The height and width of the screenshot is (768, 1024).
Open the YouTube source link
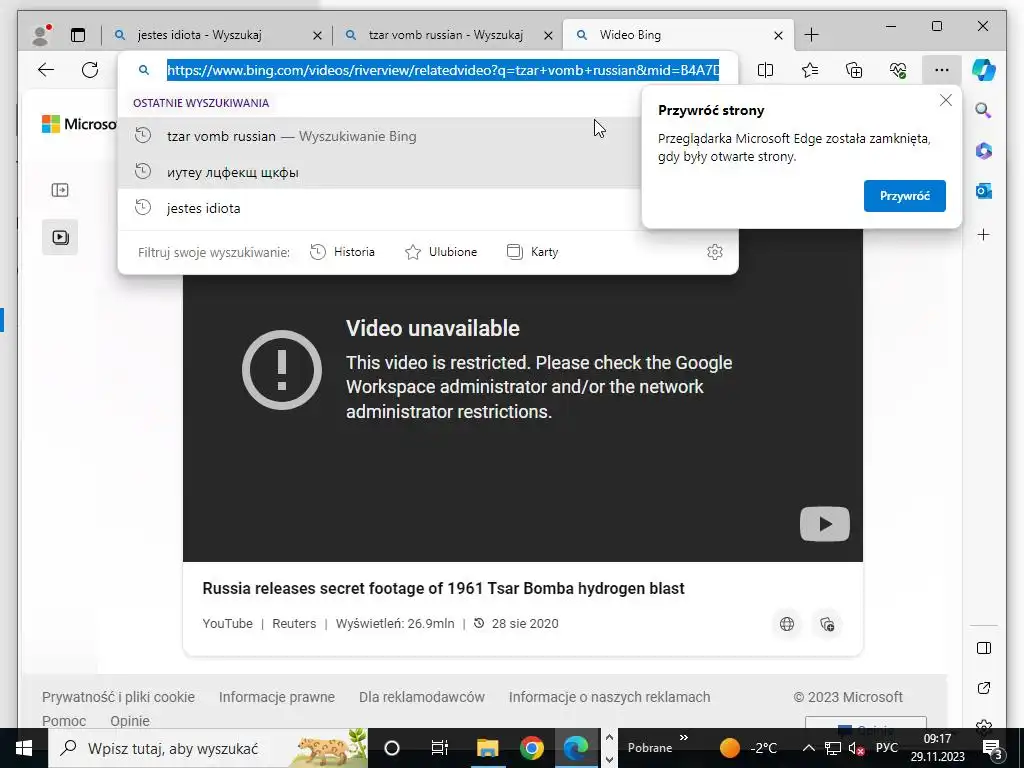(227, 624)
